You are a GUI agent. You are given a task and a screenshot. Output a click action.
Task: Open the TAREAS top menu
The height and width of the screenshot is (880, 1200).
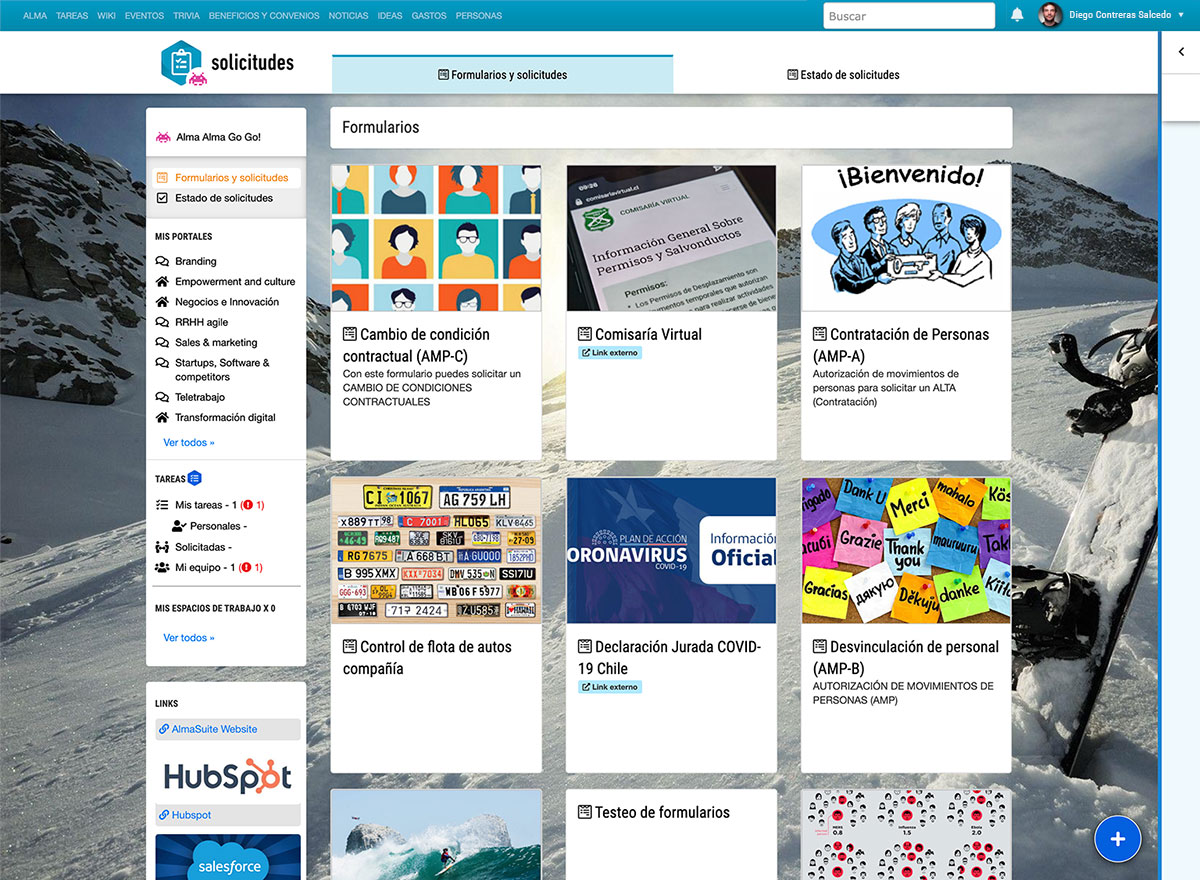point(72,16)
